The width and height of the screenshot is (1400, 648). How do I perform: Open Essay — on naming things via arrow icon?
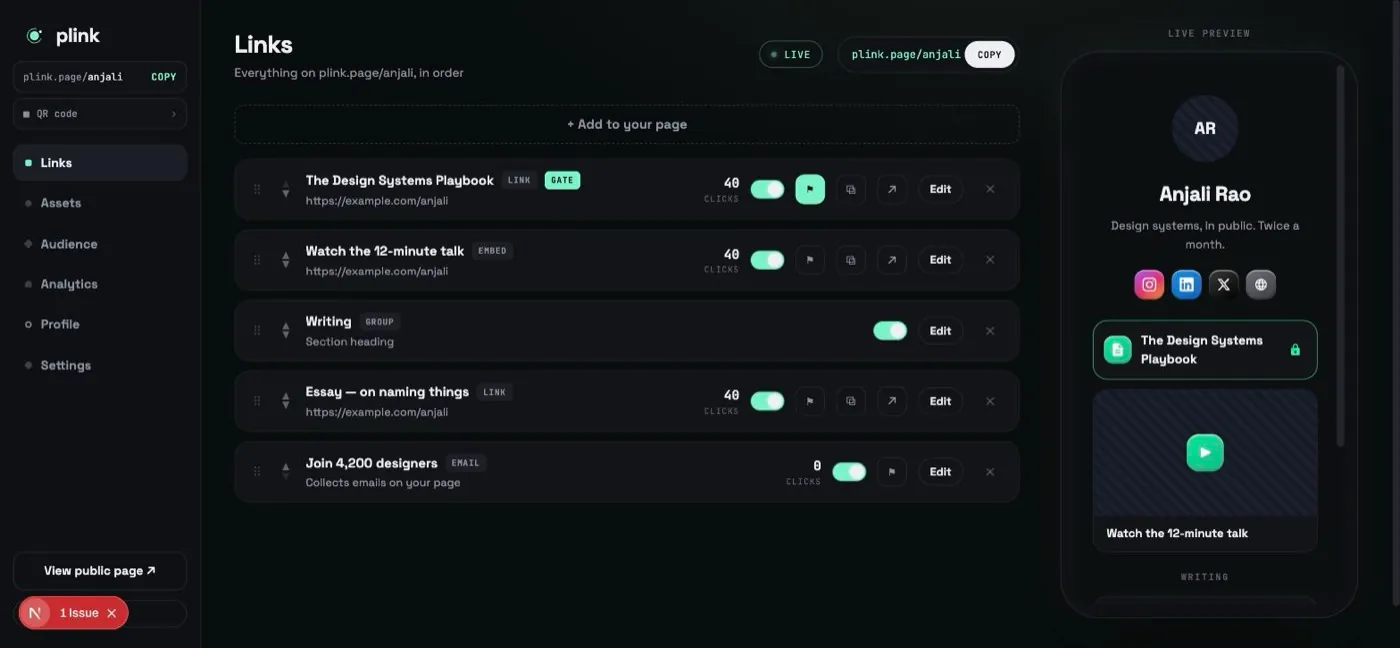[x=891, y=401]
